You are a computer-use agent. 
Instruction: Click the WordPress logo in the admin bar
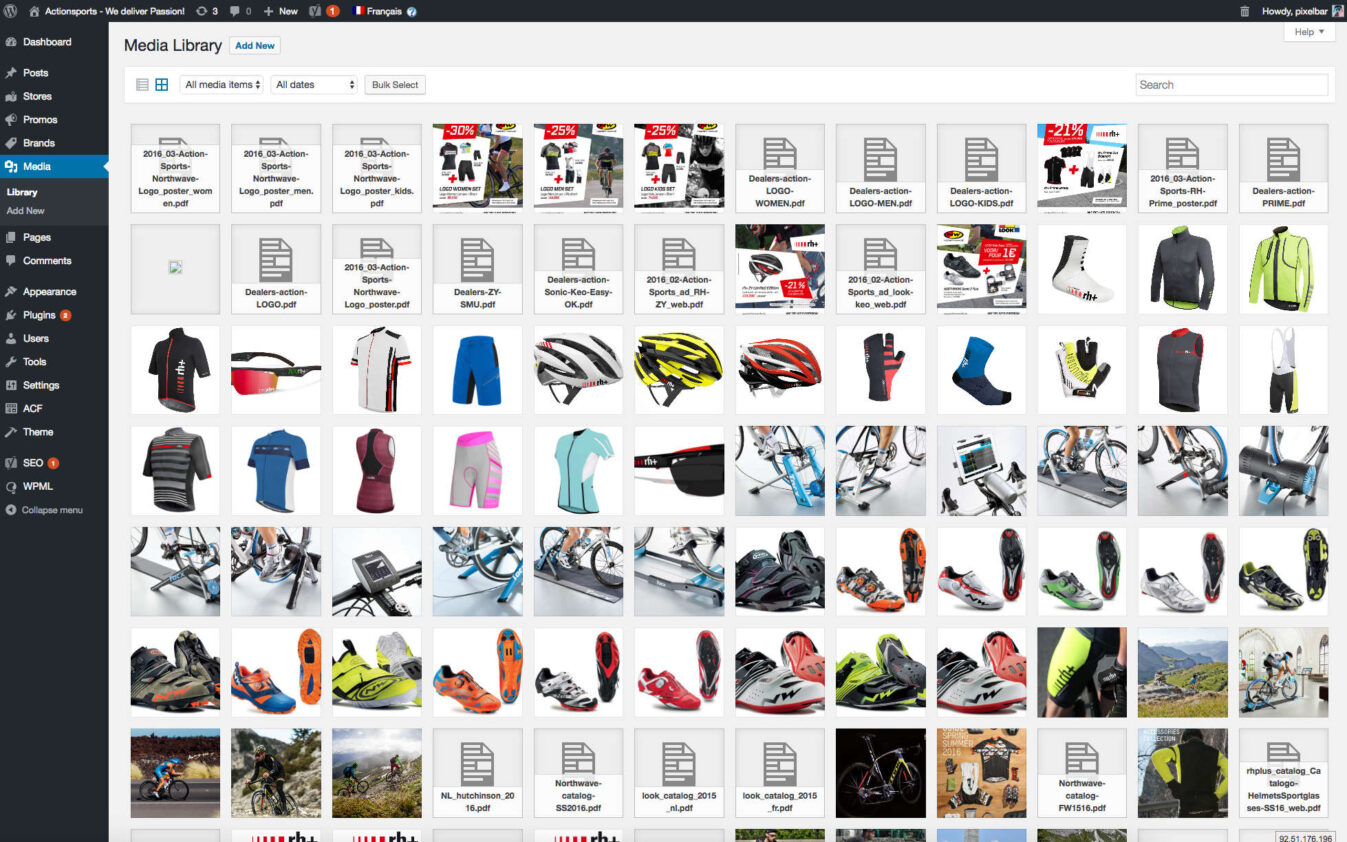pyautogui.click(x=11, y=11)
